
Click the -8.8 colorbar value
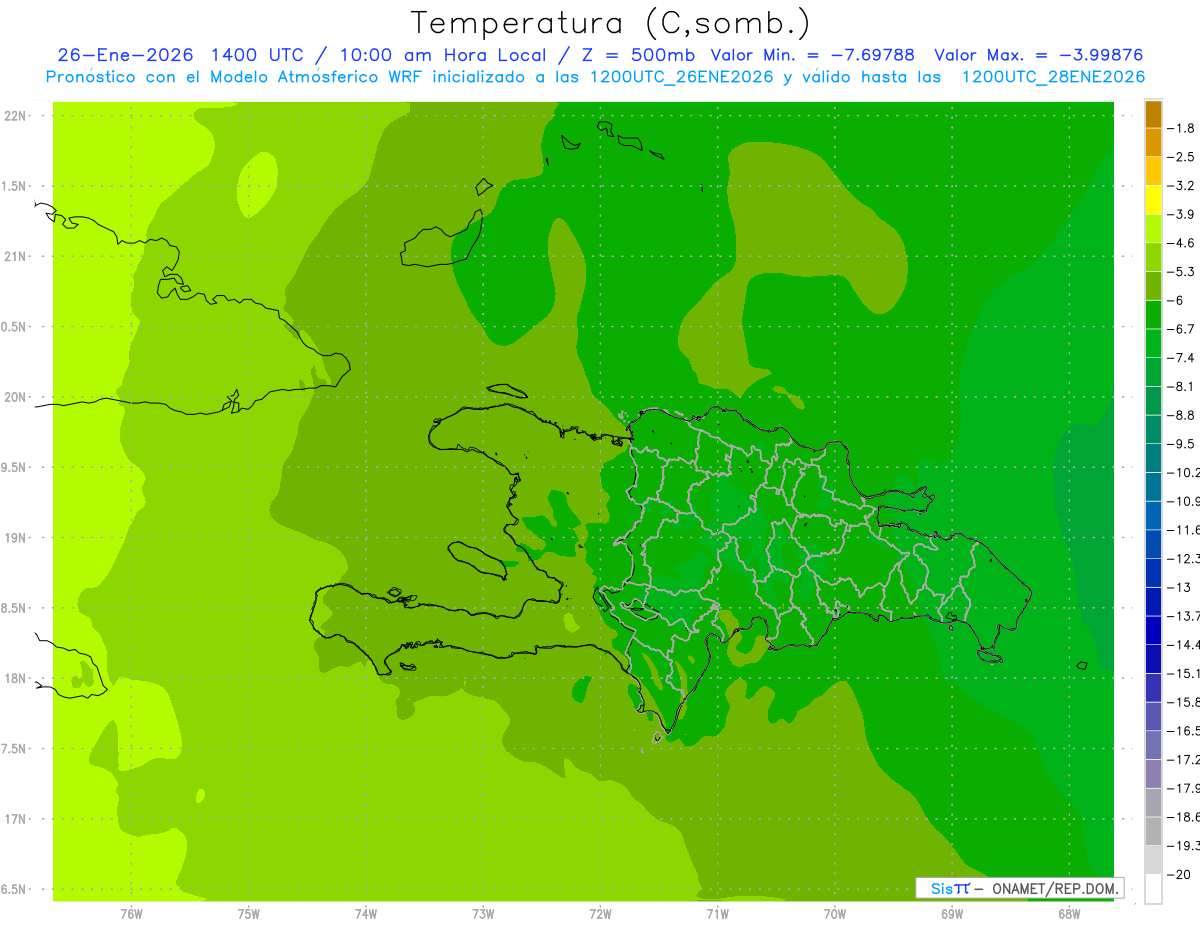(x=1181, y=415)
